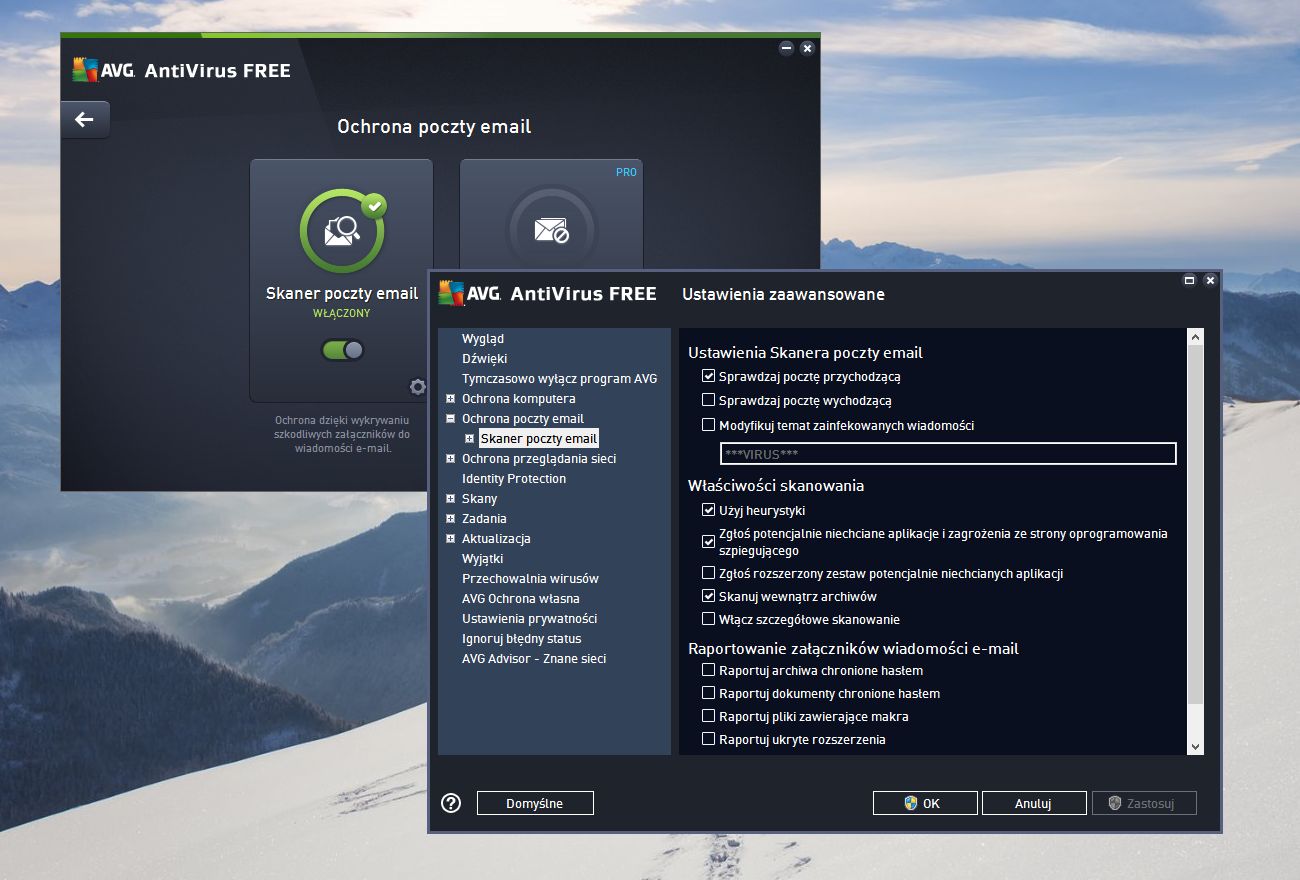Click the PRO anti-spam envelope icon

[552, 231]
